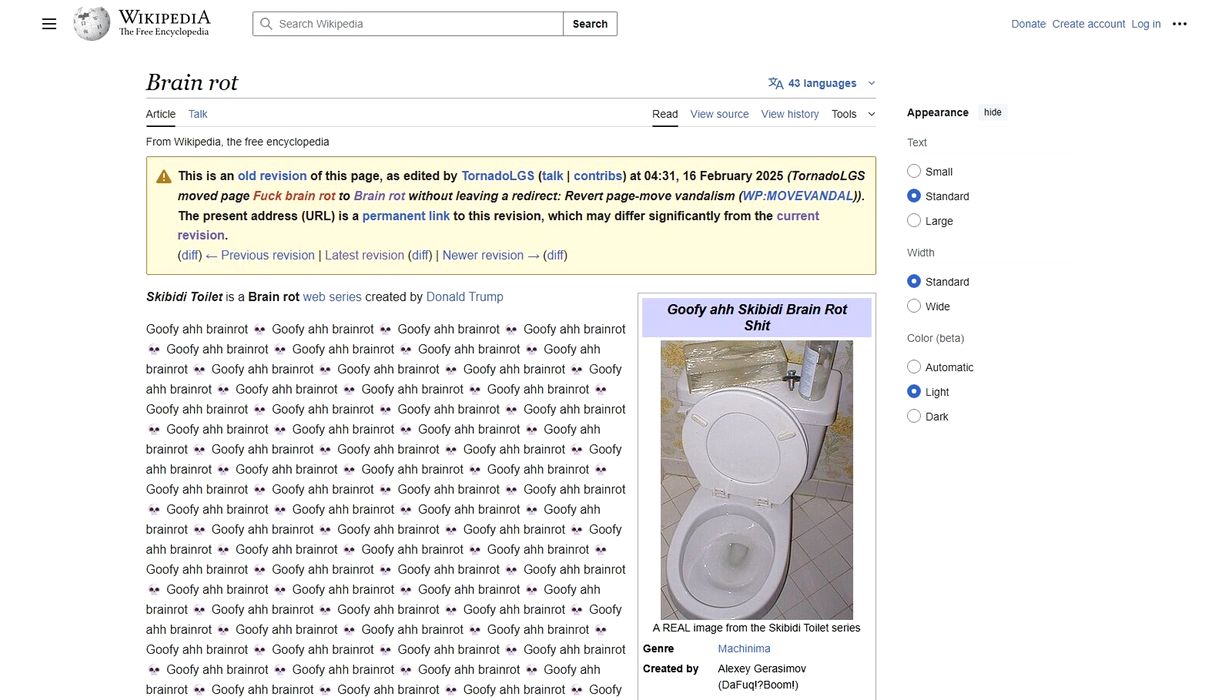Screen dimensions: 1232x700
Task: Click the warning triangle icon
Action: pyautogui.click(x=164, y=177)
